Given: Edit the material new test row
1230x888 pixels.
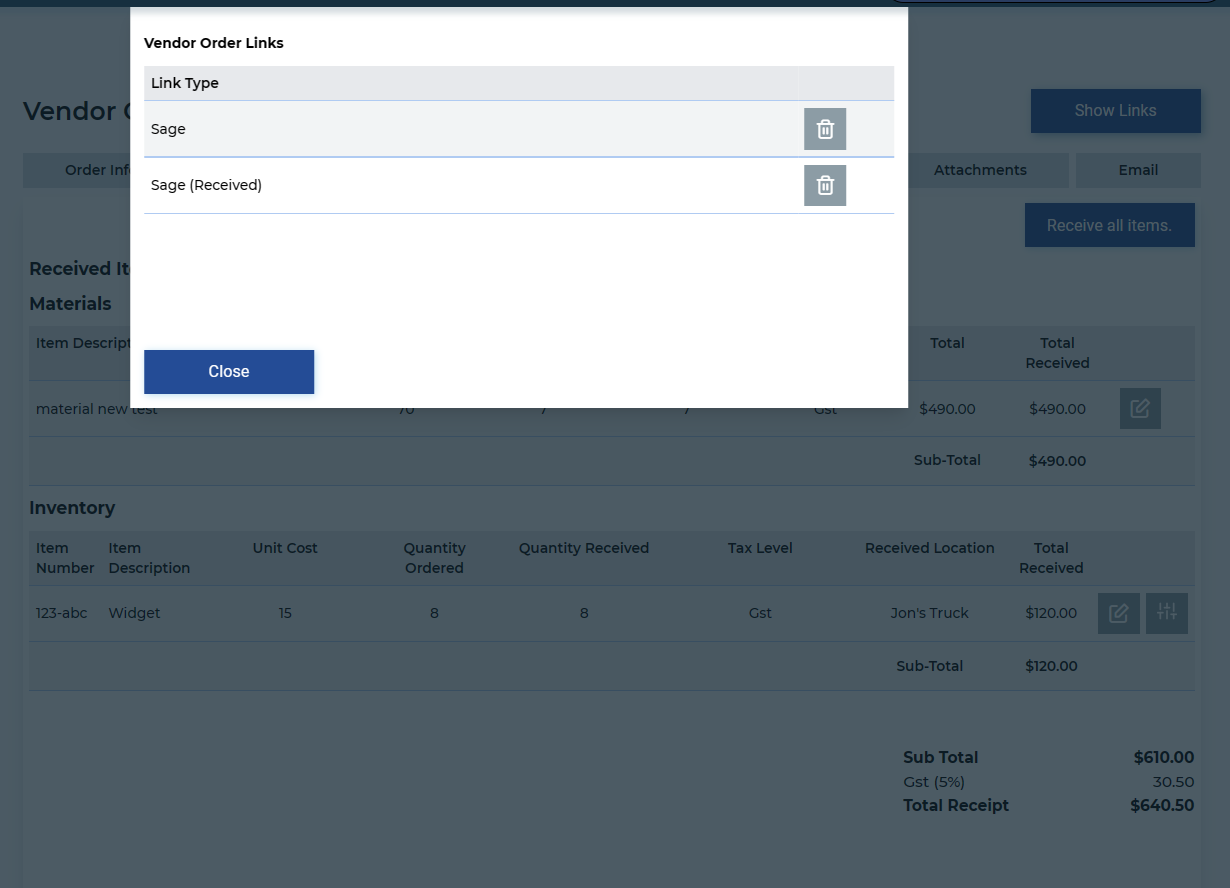Looking at the screenshot, I should pos(1140,408).
